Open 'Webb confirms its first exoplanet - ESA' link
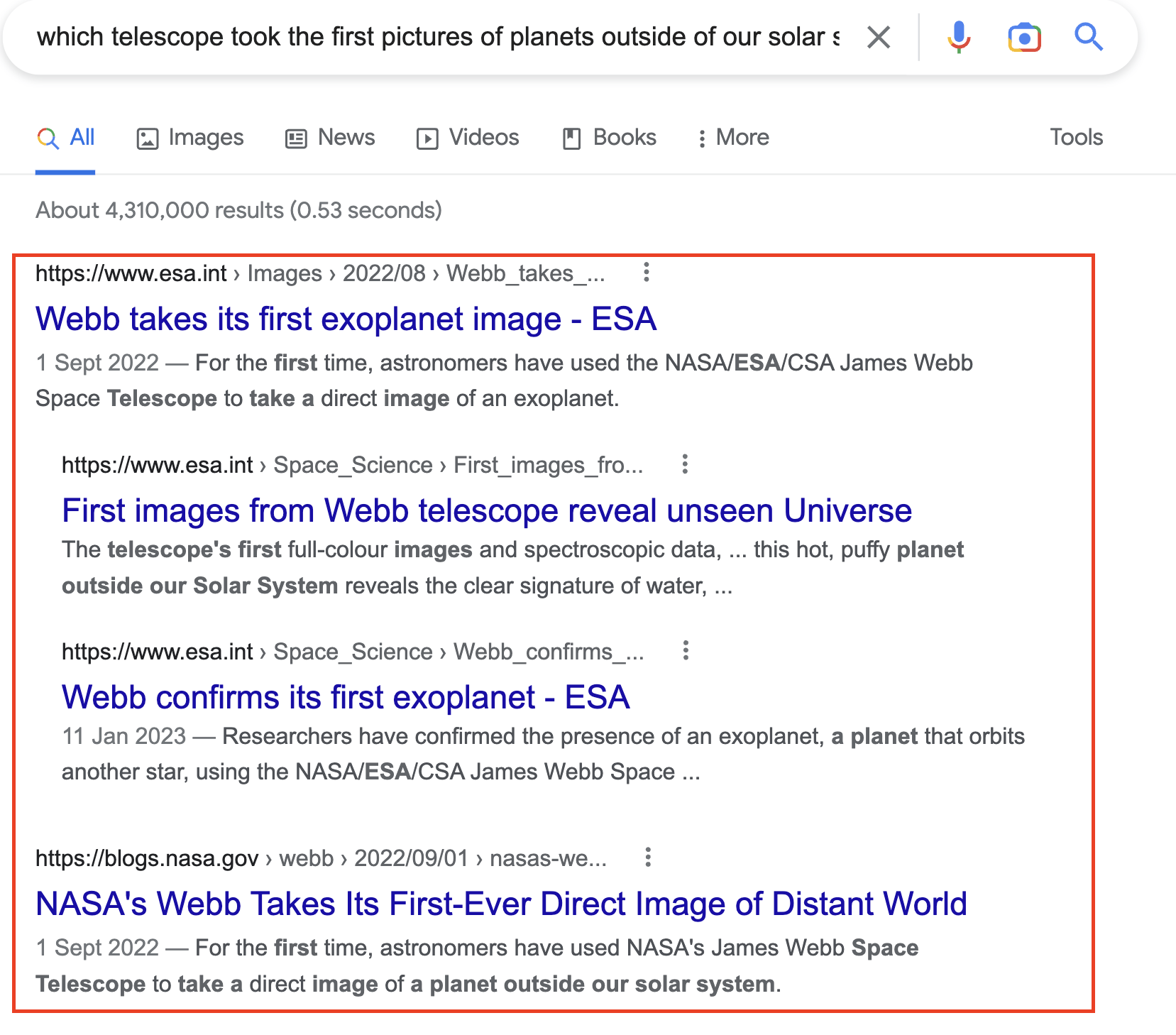This screenshot has height=1035, width=1176. click(346, 697)
